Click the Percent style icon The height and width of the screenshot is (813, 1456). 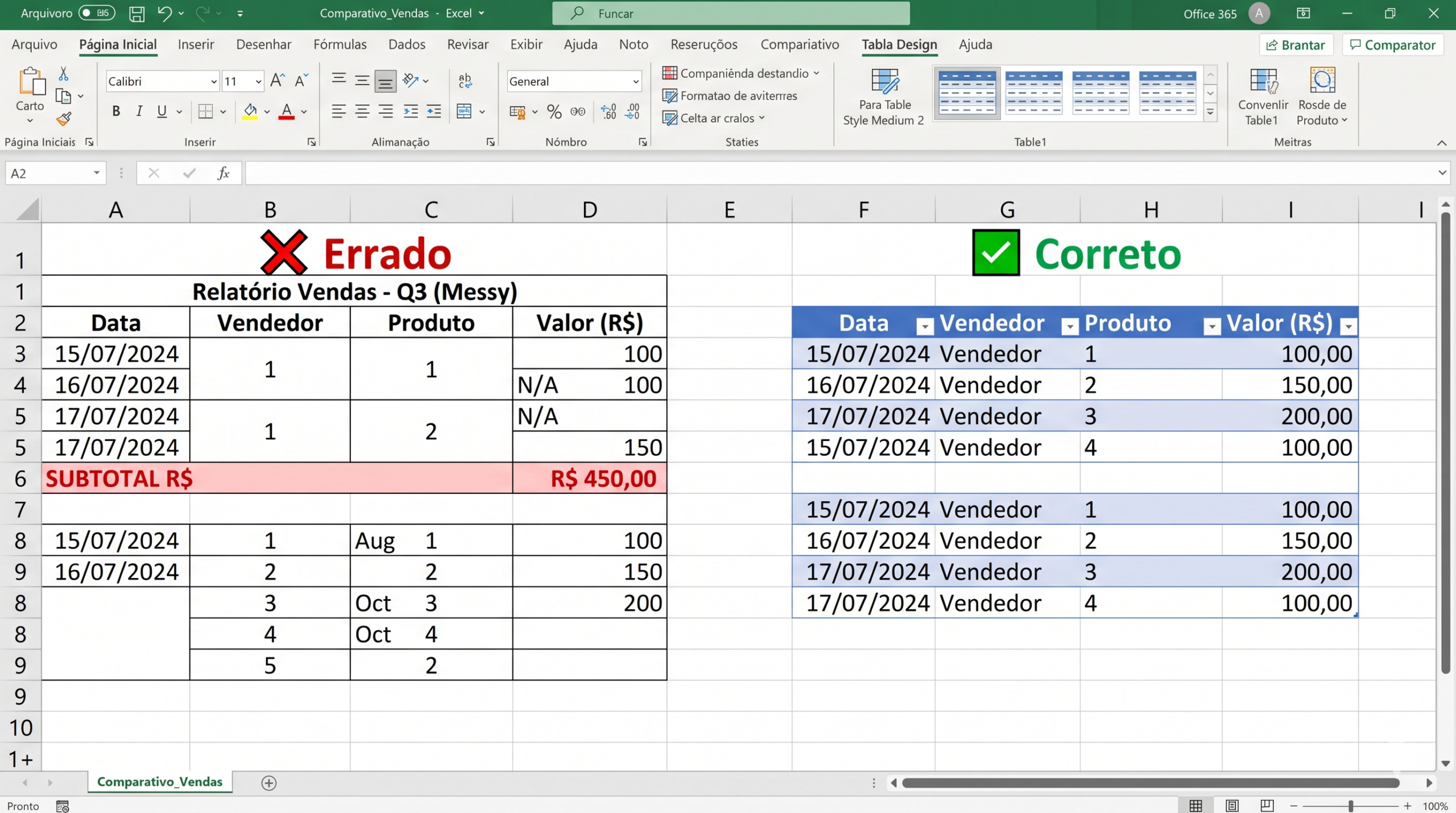pyautogui.click(x=554, y=112)
